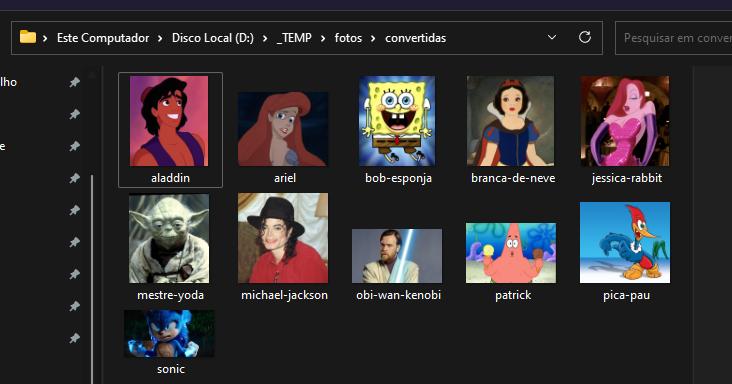This screenshot has width=732, height=384.
Task: Expand chevron before 'Este Computador' breadcrumb
Action: click(45, 38)
